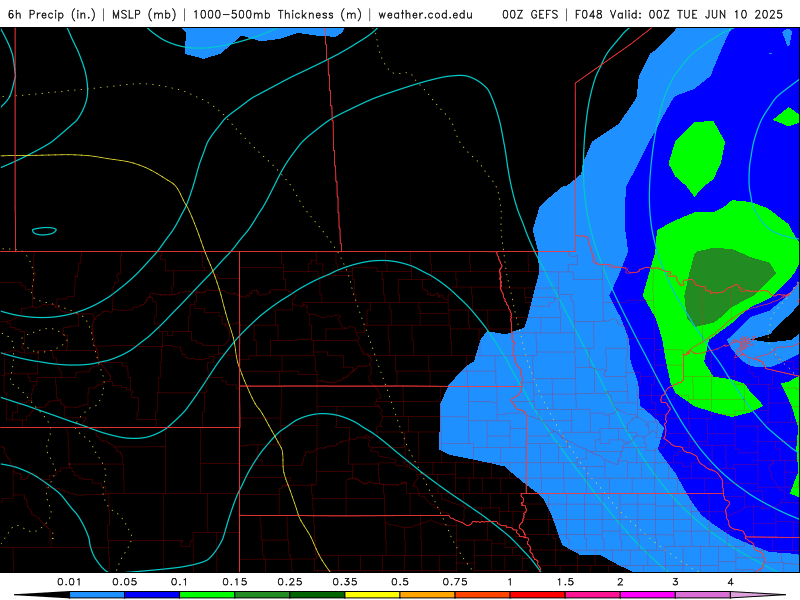Click the '1000-500mb Thickness (m)' label
800x600 pixels.
pos(277,14)
